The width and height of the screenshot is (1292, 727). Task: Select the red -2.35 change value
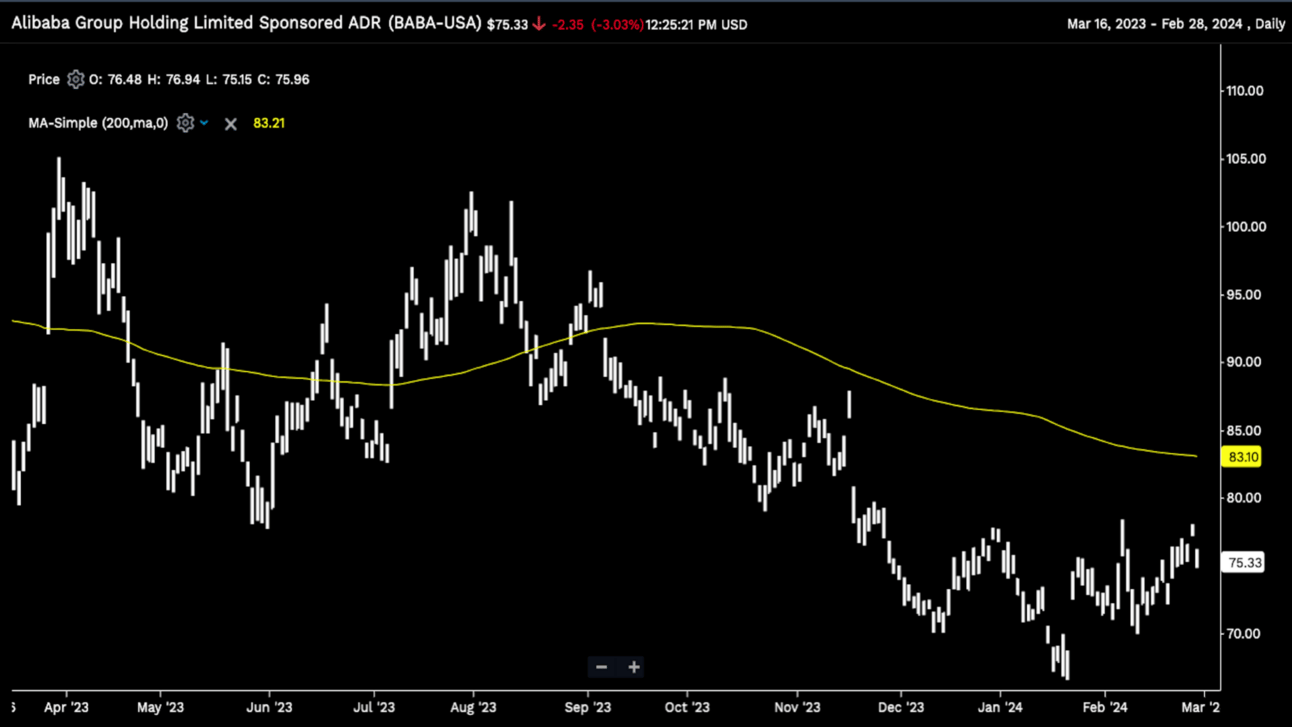point(568,24)
